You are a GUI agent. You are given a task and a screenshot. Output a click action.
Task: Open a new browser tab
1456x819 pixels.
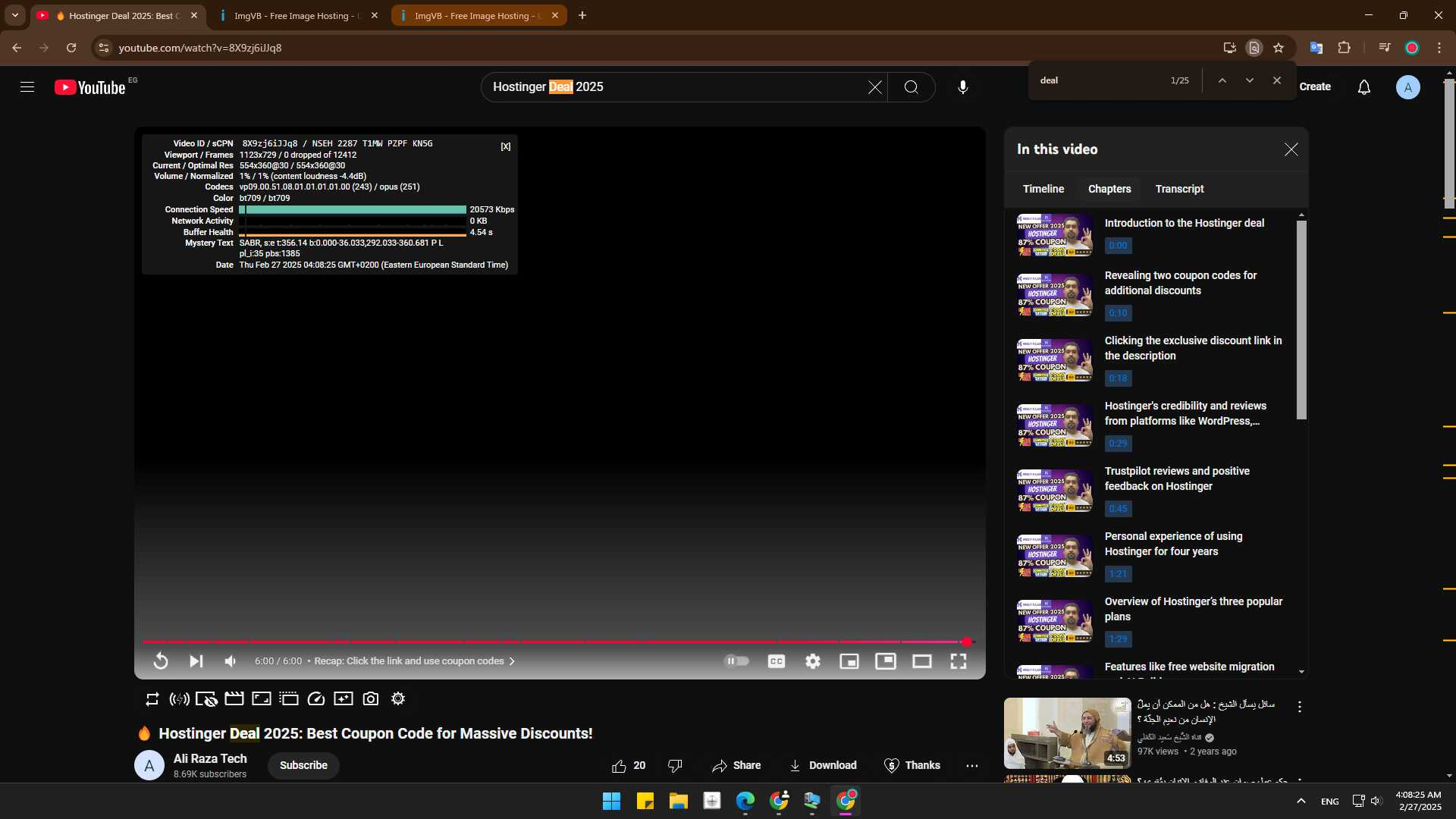pyautogui.click(x=582, y=16)
